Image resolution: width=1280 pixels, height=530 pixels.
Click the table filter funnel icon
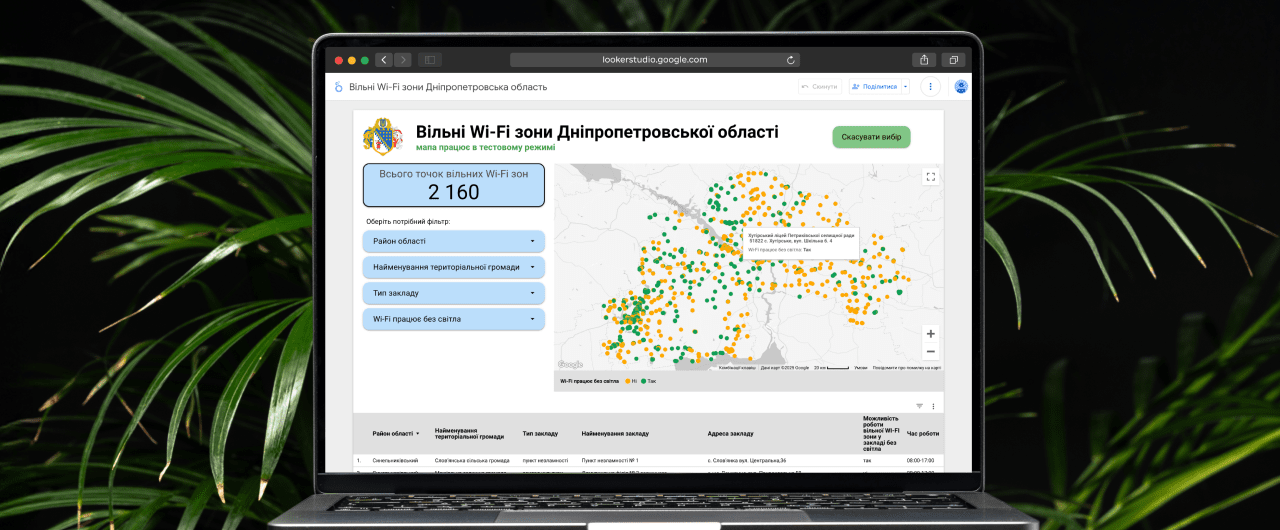[x=919, y=406]
